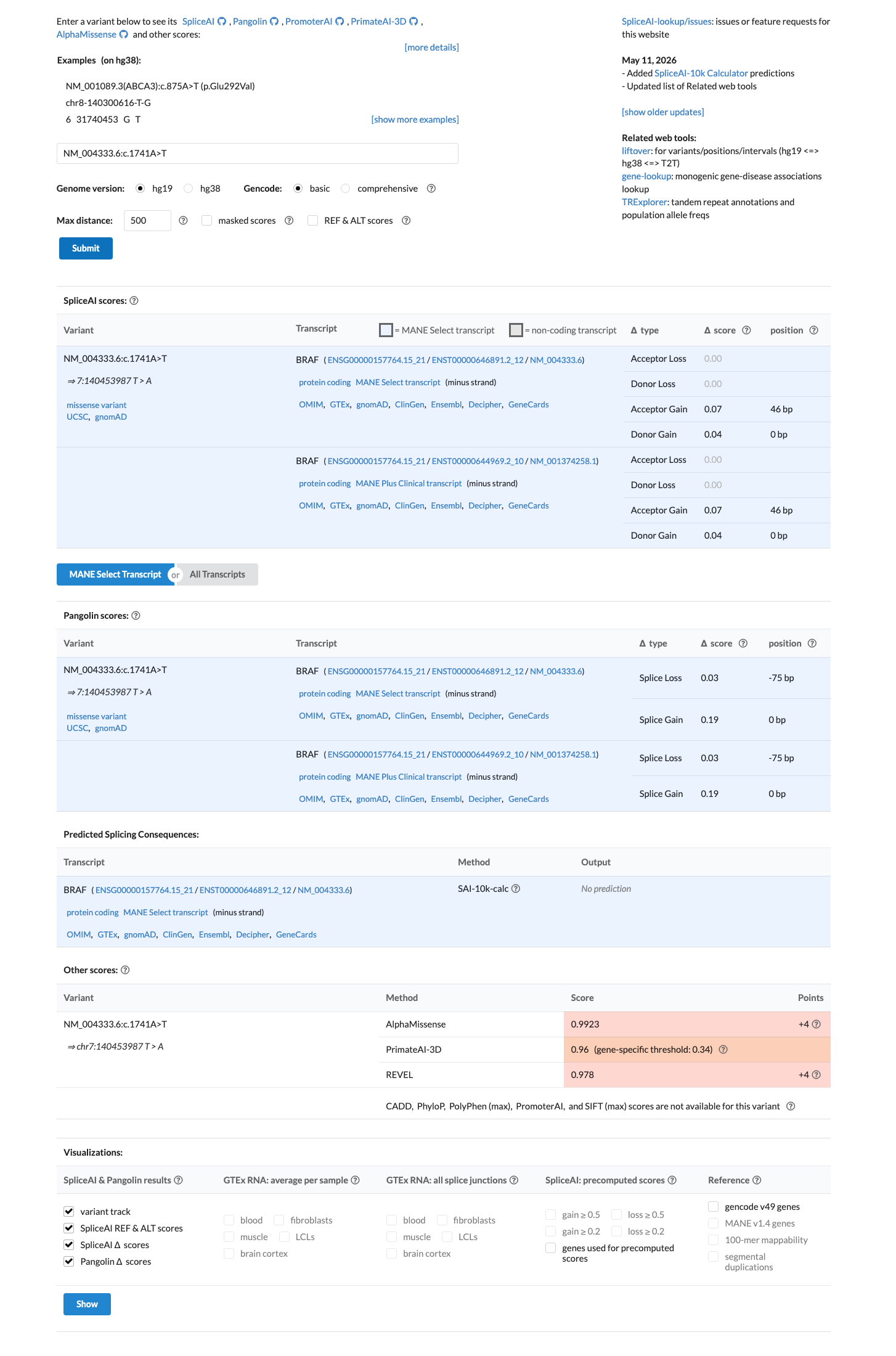
Task: Expand more details link
Action: [x=431, y=47]
